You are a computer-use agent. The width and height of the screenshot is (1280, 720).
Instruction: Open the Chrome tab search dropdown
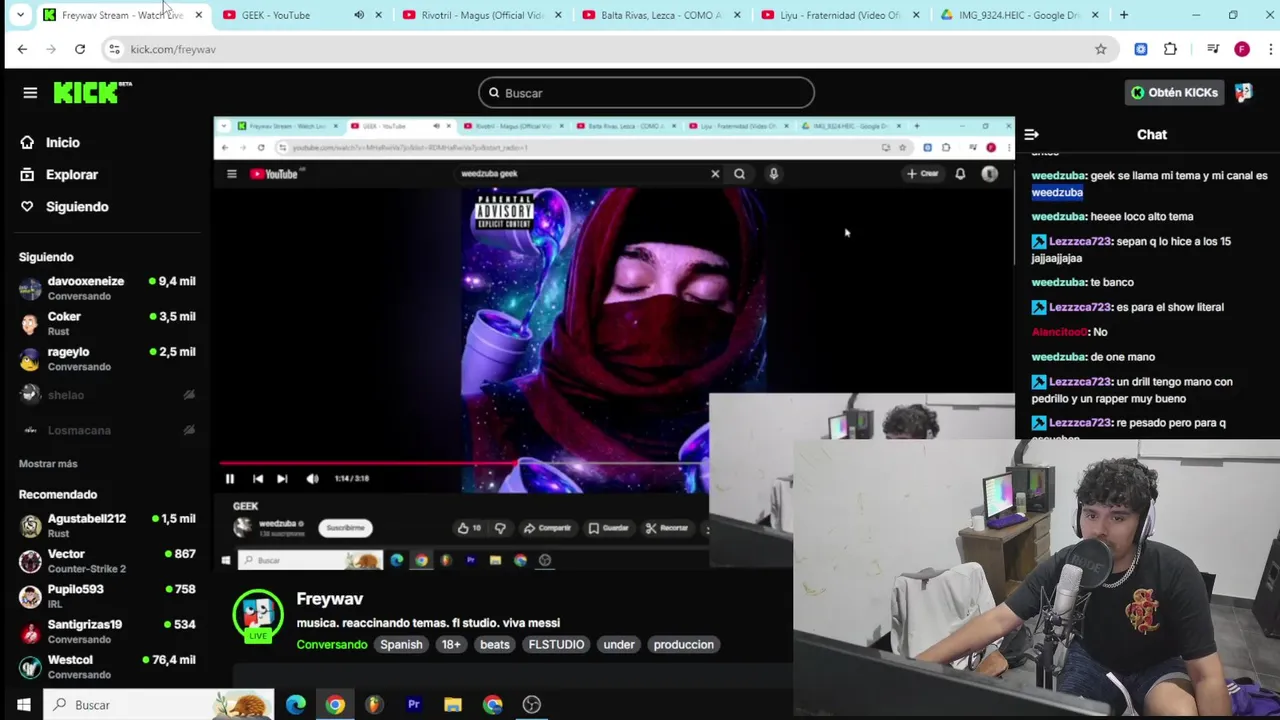20,15
